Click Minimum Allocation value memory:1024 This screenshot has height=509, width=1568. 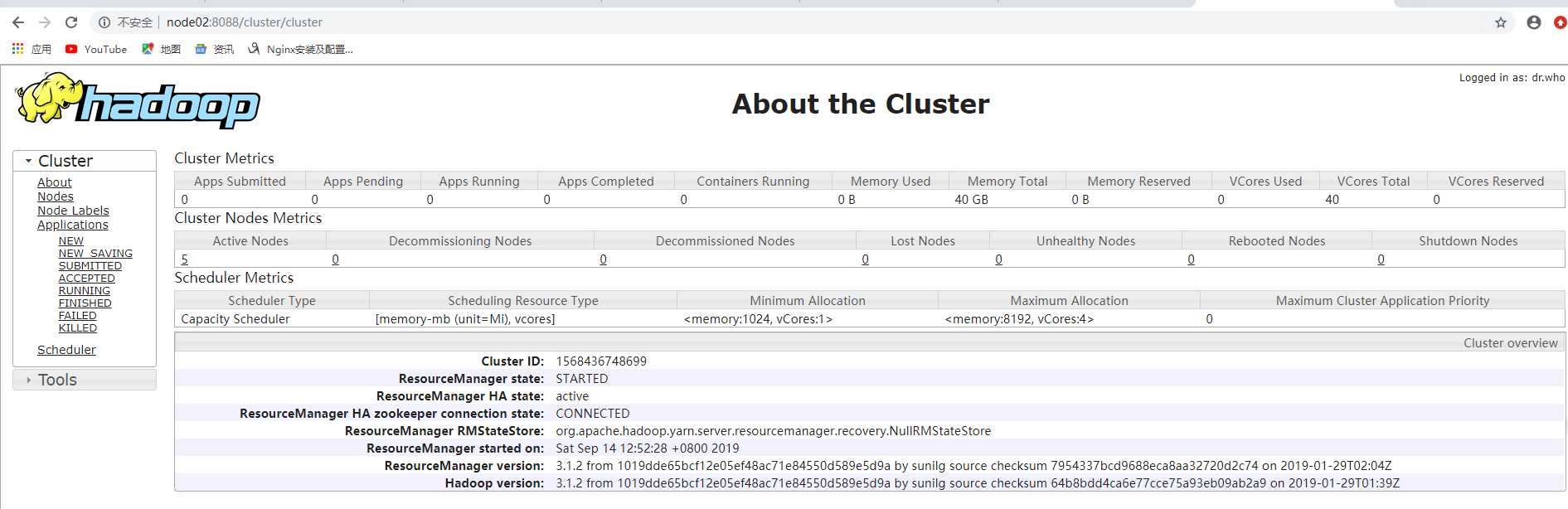(x=758, y=319)
